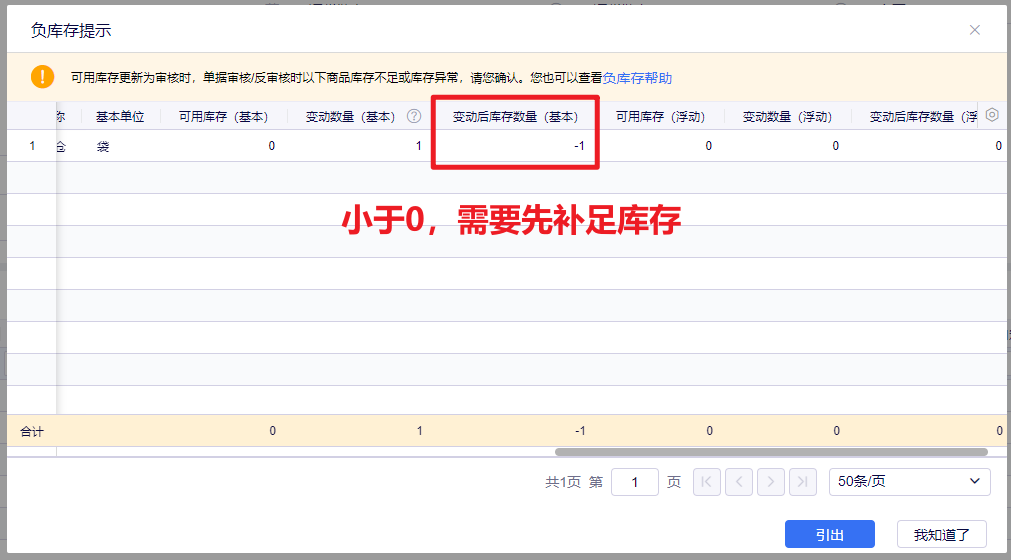
Task: Confirm with the 我知道了 button
Action: [x=941, y=535]
